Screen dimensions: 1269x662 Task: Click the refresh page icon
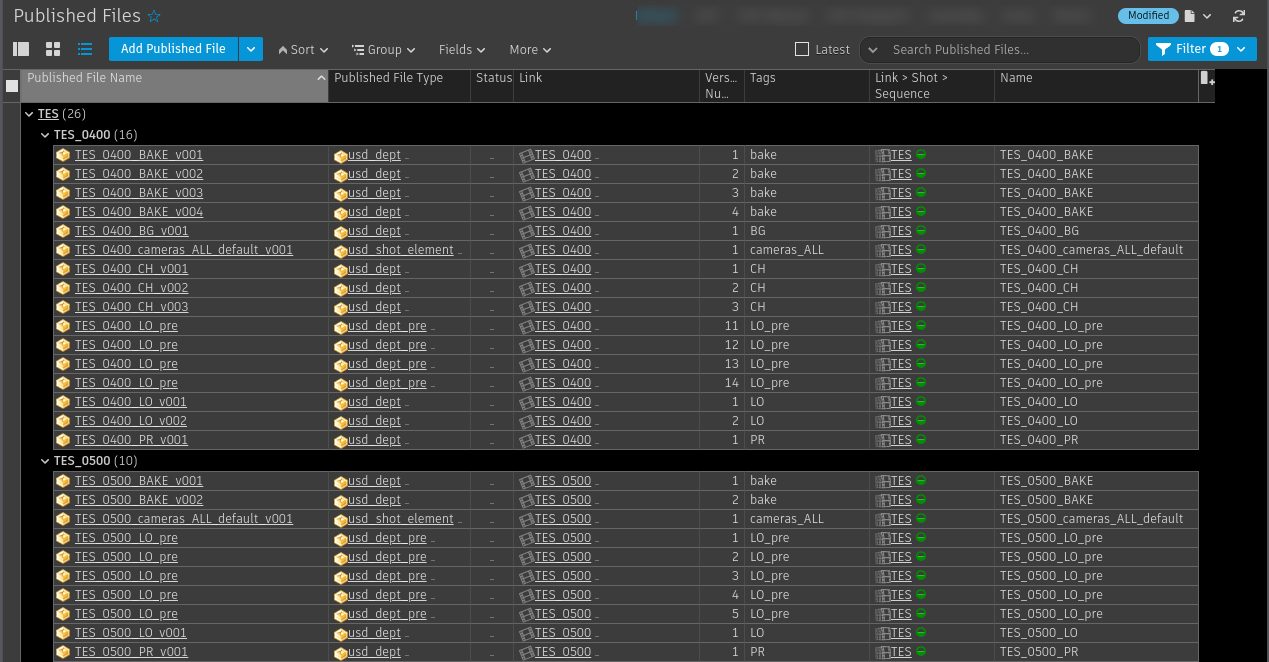pyautogui.click(x=1239, y=16)
